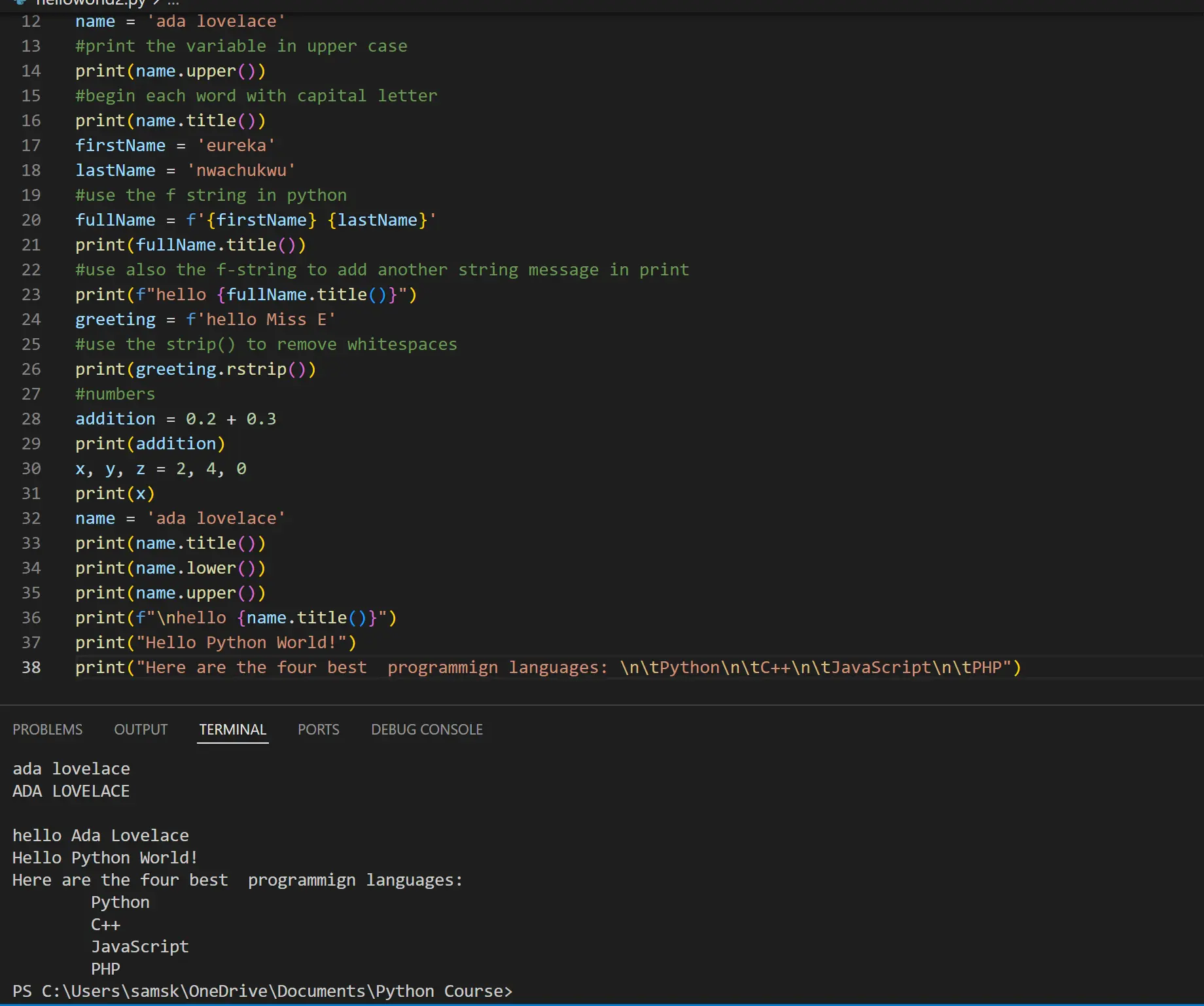
Task: Click the 'x, y, z = 2, 4, 0' line
Action: [161, 468]
